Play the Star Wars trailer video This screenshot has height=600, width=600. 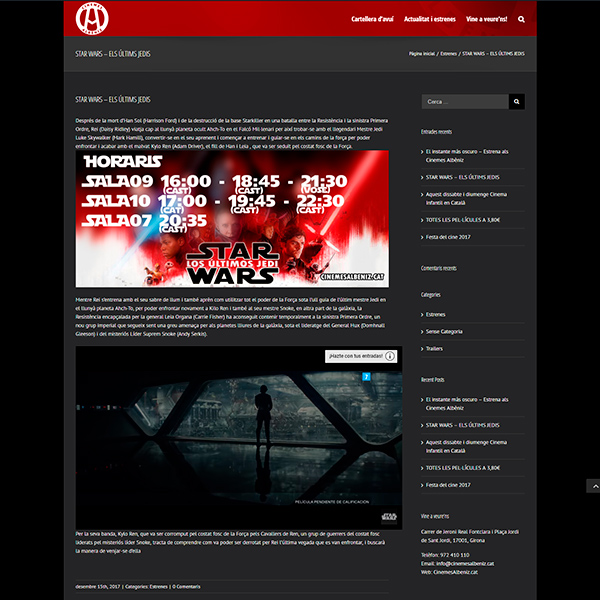coord(239,438)
